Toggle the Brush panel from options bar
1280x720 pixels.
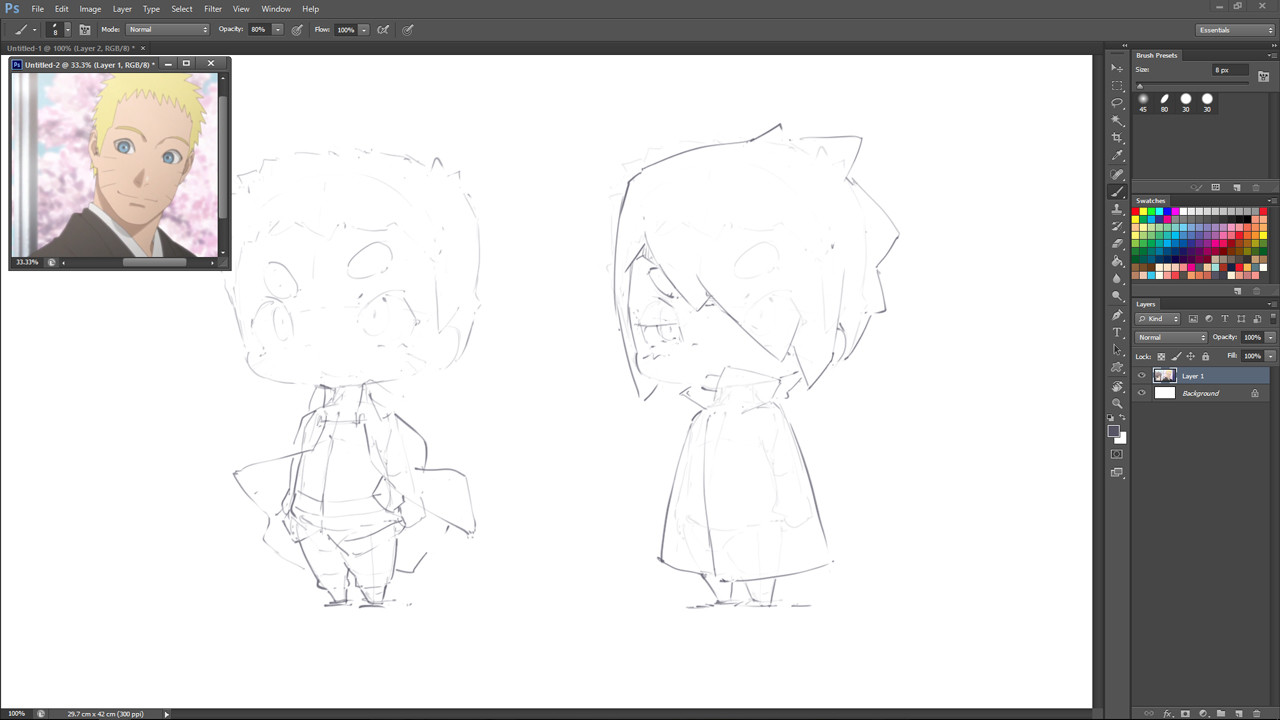point(85,30)
